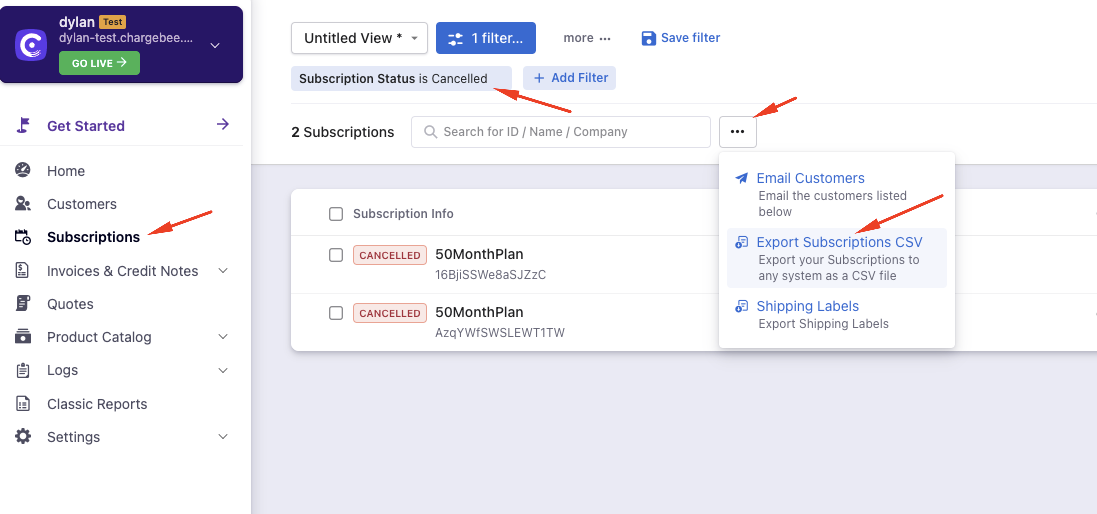1097x514 pixels.
Task: Click the Export Subscriptions CSV icon
Action: click(x=742, y=243)
